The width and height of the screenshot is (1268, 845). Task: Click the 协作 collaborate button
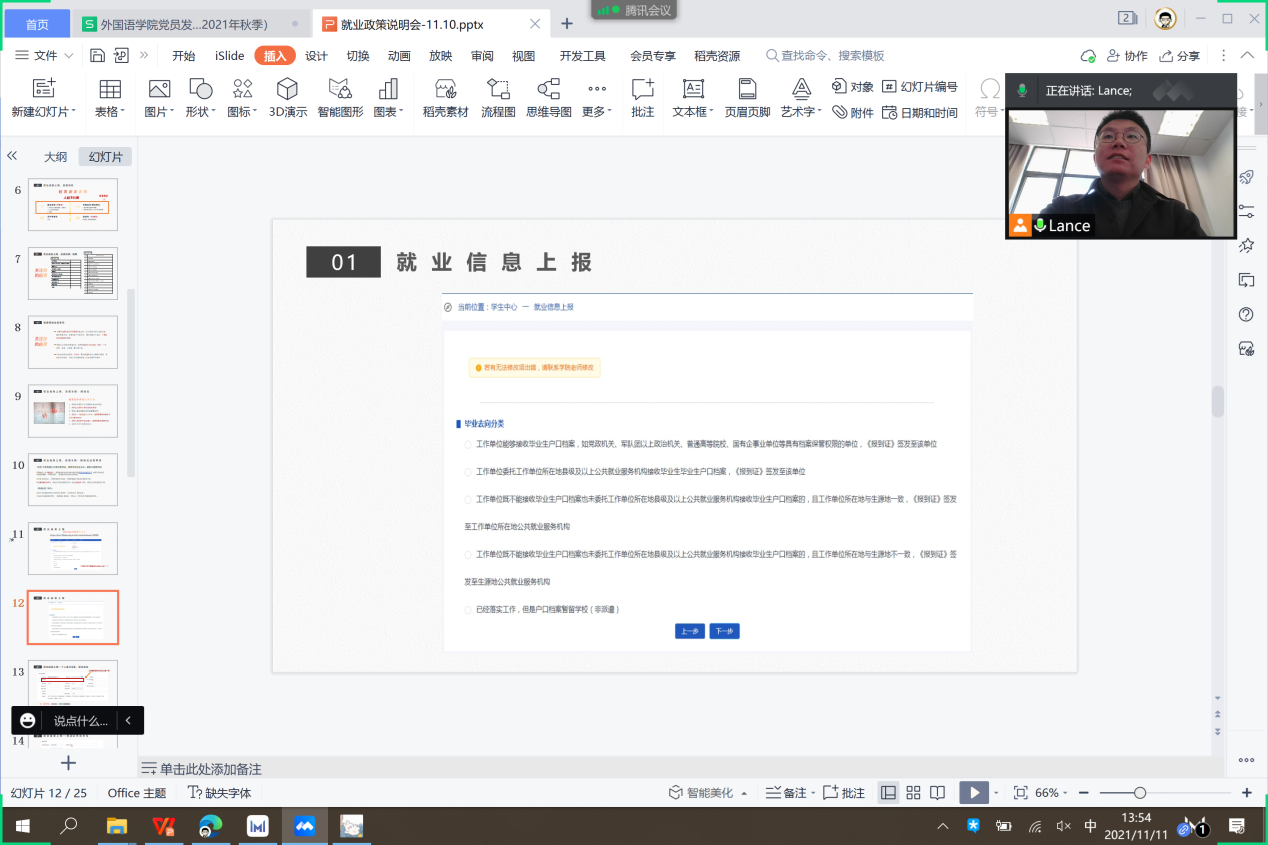[x=1126, y=56]
